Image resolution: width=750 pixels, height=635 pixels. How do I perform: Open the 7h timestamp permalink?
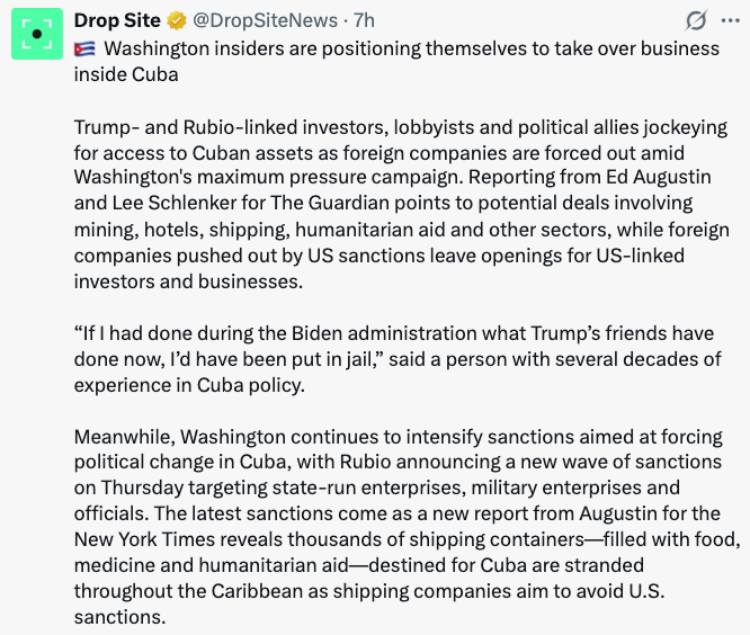(364, 21)
